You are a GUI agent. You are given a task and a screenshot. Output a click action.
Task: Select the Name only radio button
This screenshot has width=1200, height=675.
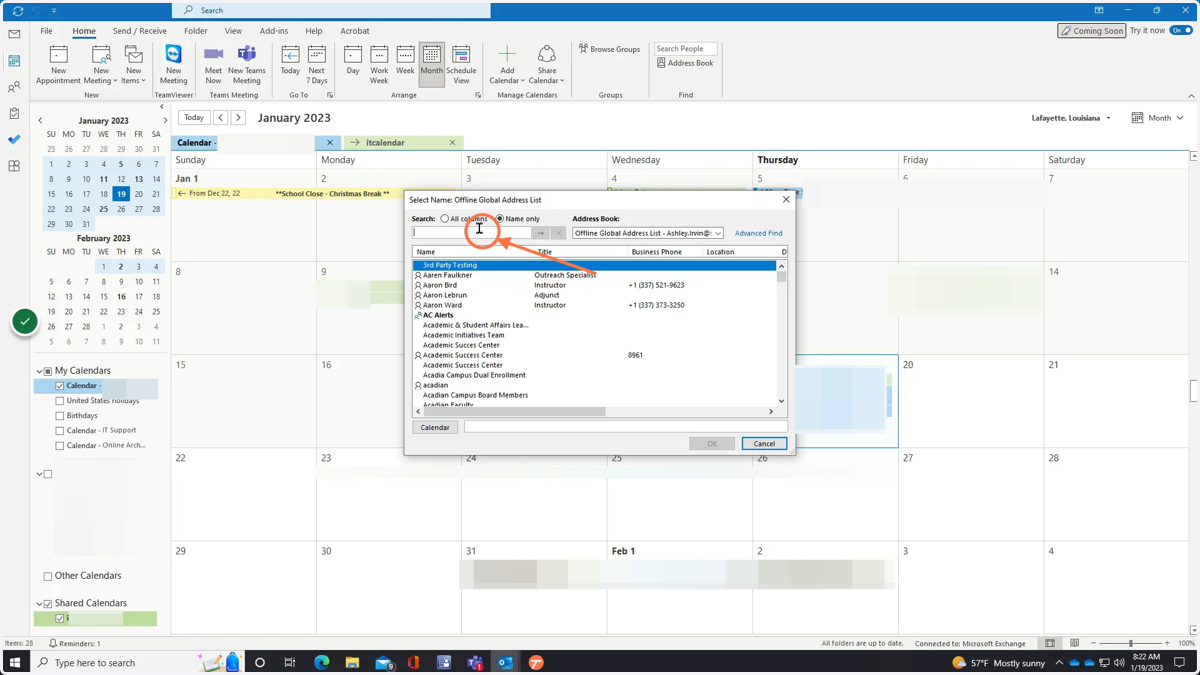pos(500,219)
